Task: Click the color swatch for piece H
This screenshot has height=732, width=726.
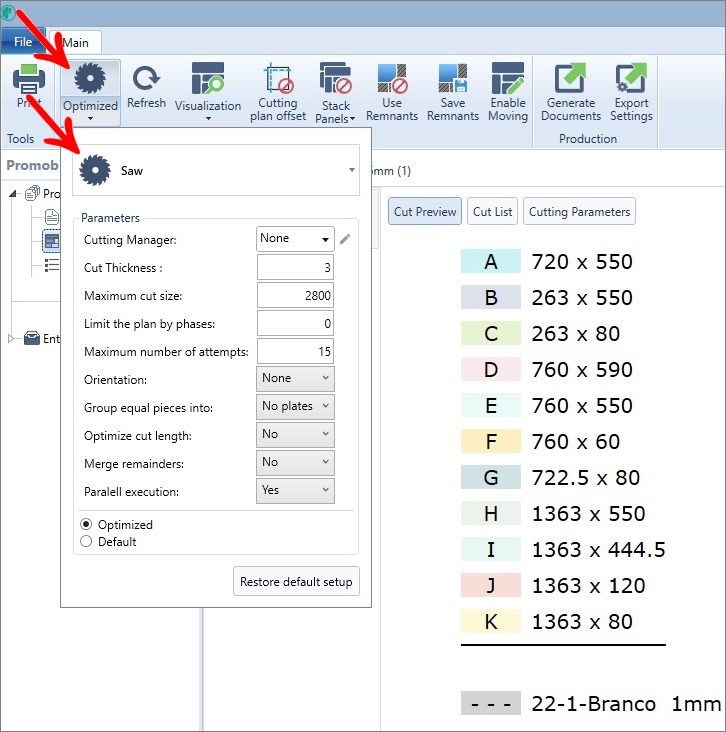Action: coord(491,514)
